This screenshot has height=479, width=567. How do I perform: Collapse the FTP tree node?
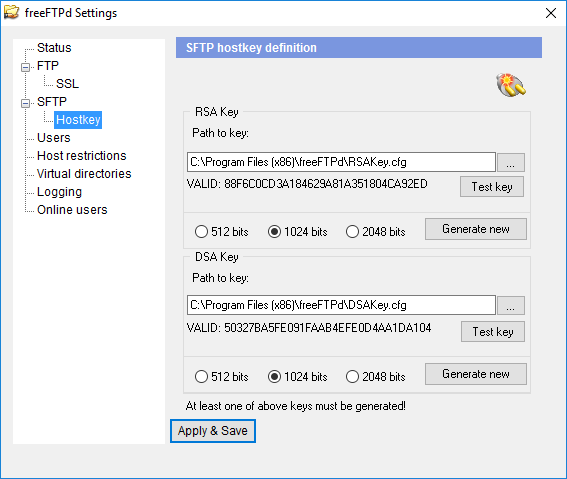(25, 67)
